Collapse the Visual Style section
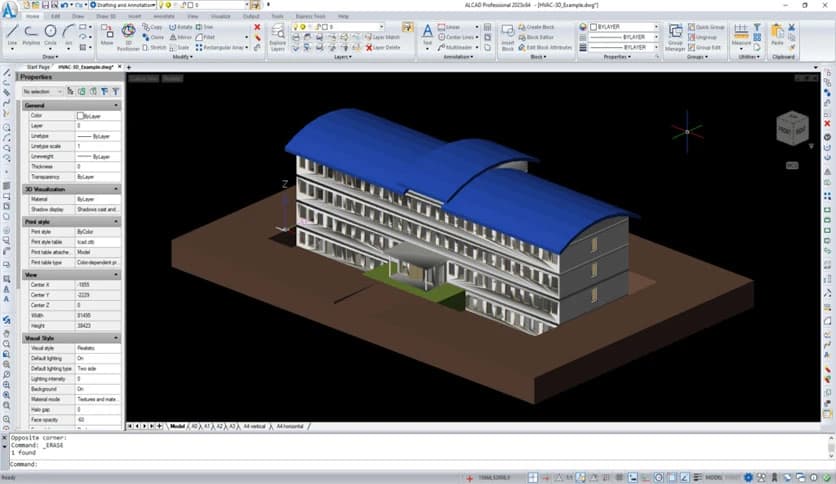The height and width of the screenshot is (484, 836). coord(117,338)
